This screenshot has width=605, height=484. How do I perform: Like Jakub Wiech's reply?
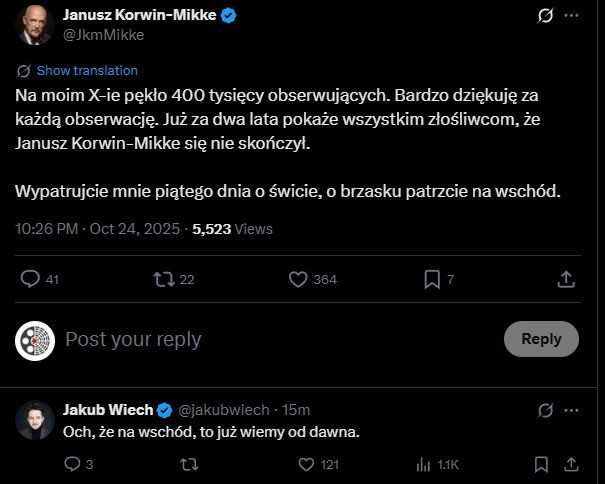[x=309, y=464]
